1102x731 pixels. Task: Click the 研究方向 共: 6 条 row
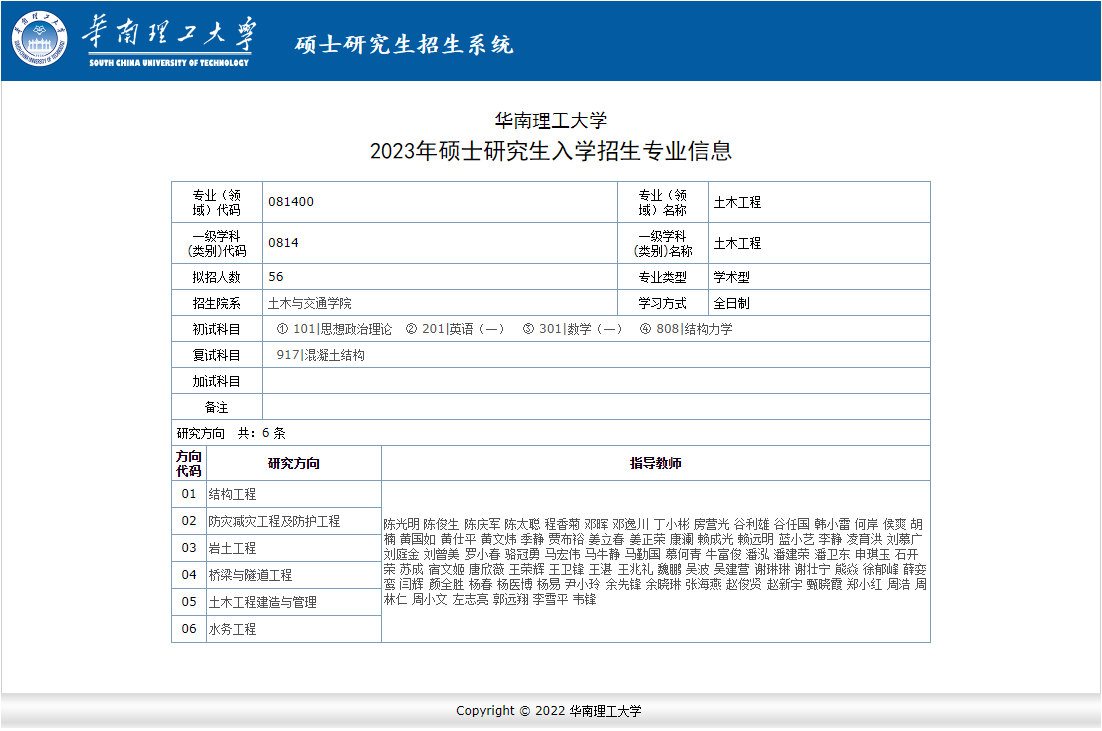click(551, 433)
